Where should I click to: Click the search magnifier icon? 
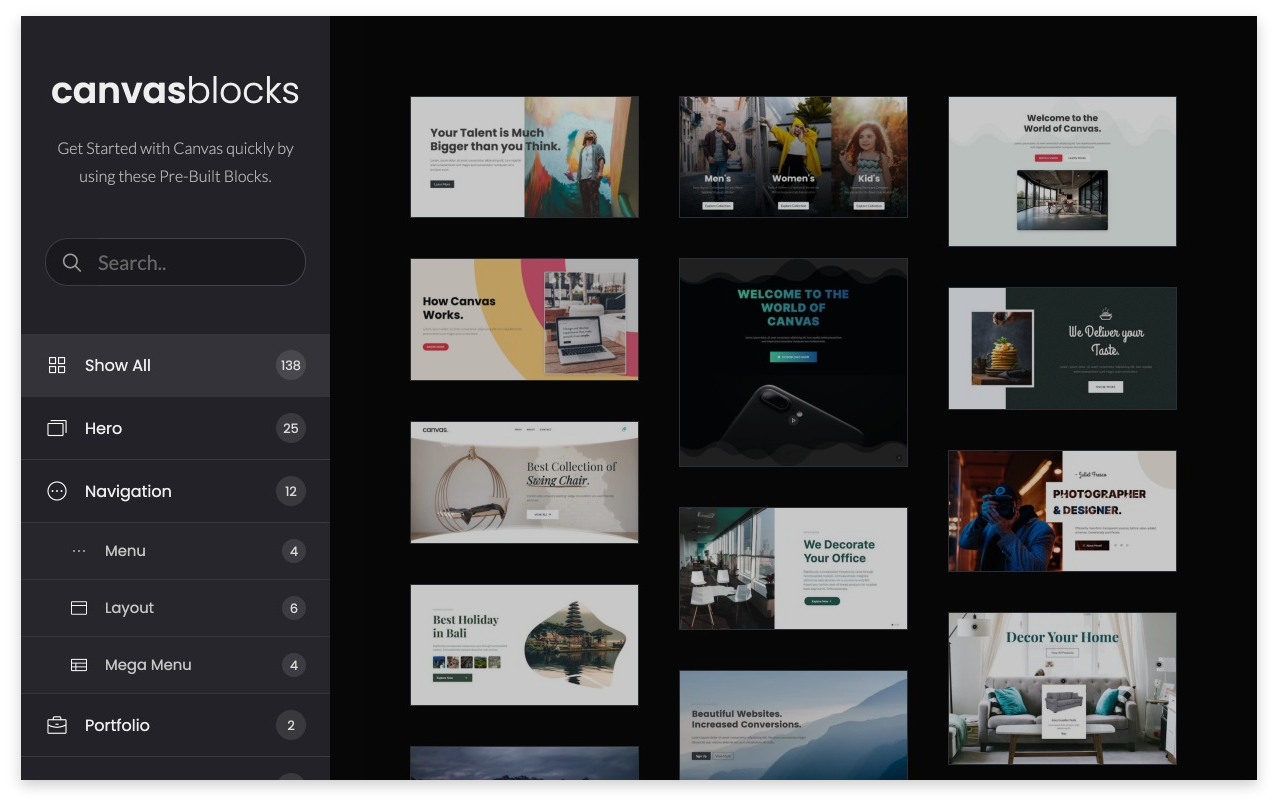click(72, 263)
